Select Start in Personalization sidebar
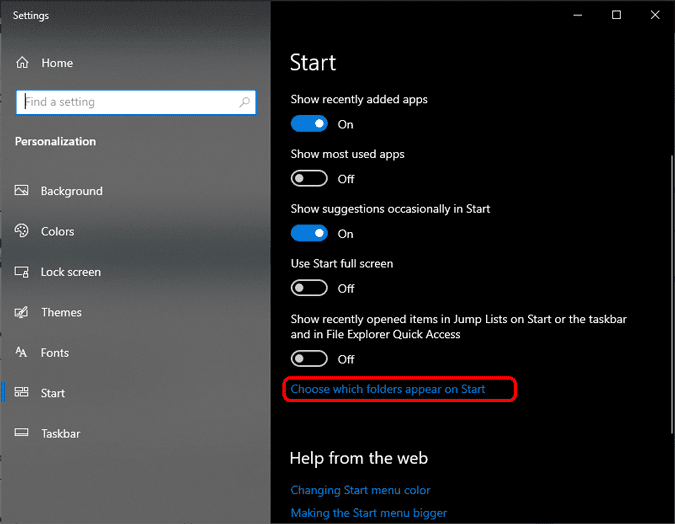Viewport: 675px width, 524px height. point(53,393)
